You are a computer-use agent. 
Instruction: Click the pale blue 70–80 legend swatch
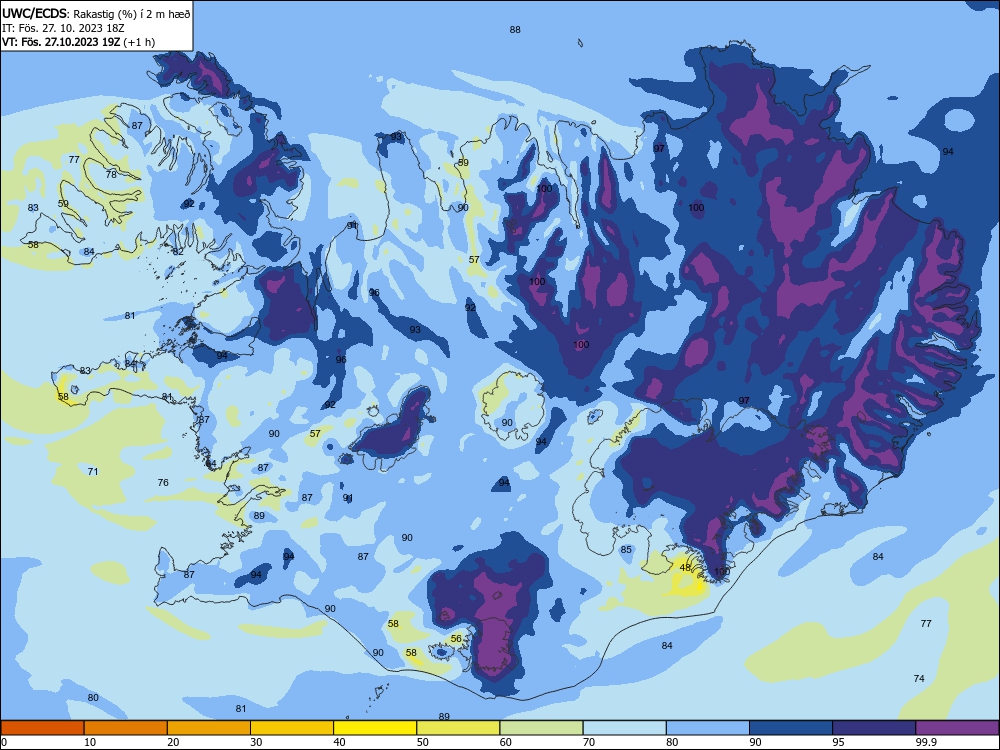625,728
